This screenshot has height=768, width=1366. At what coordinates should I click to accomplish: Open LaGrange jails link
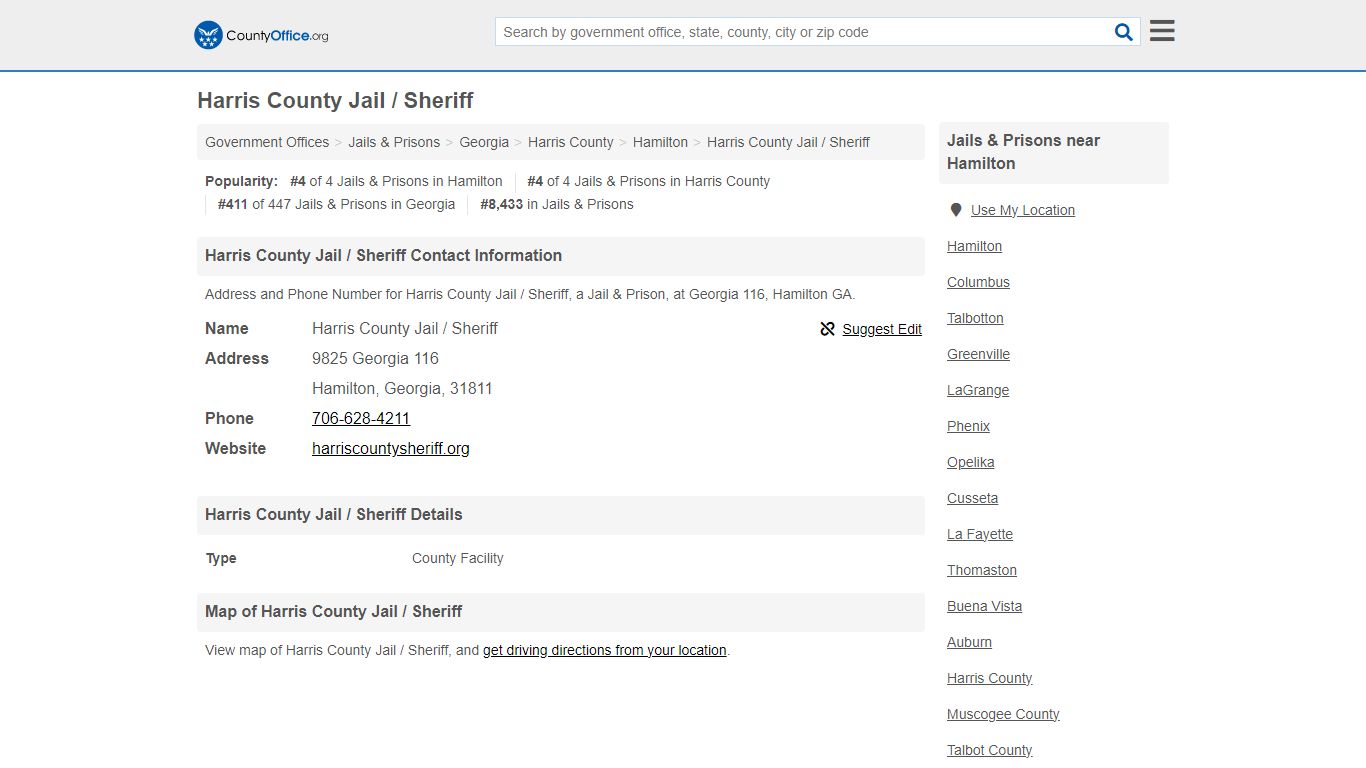[978, 390]
